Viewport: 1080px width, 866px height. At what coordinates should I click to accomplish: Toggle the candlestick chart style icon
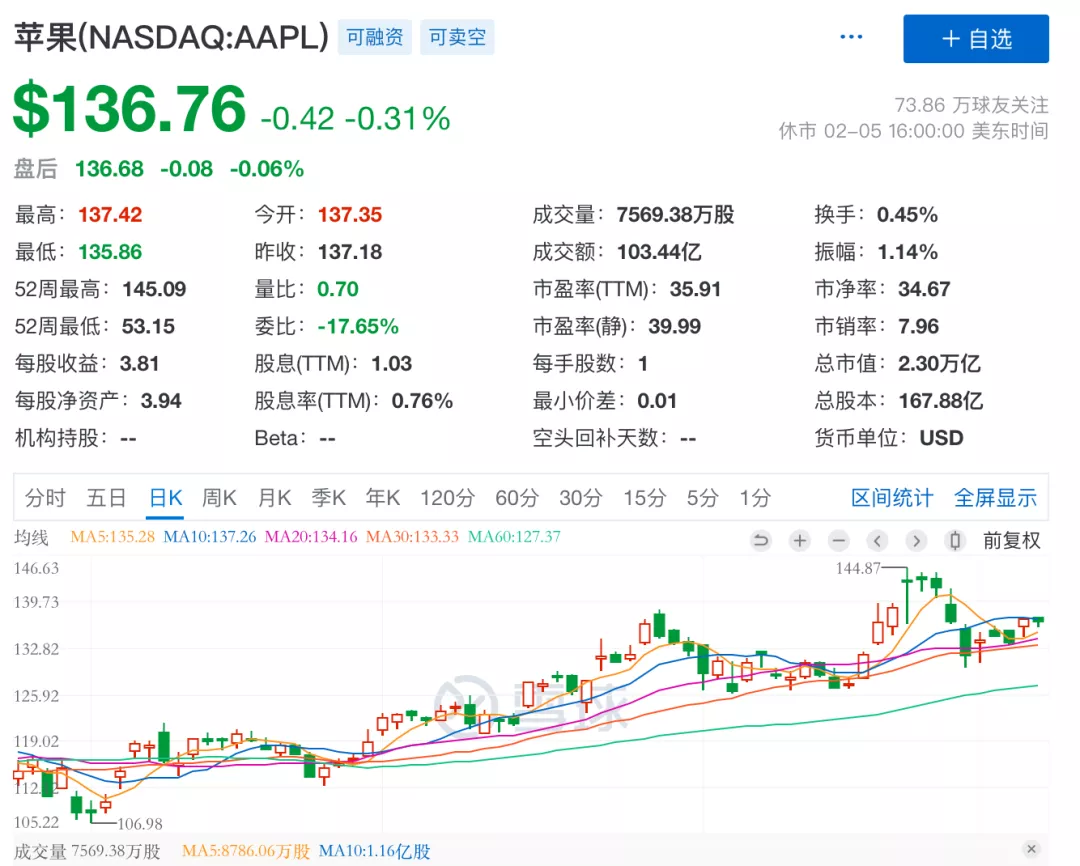coord(955,541)
